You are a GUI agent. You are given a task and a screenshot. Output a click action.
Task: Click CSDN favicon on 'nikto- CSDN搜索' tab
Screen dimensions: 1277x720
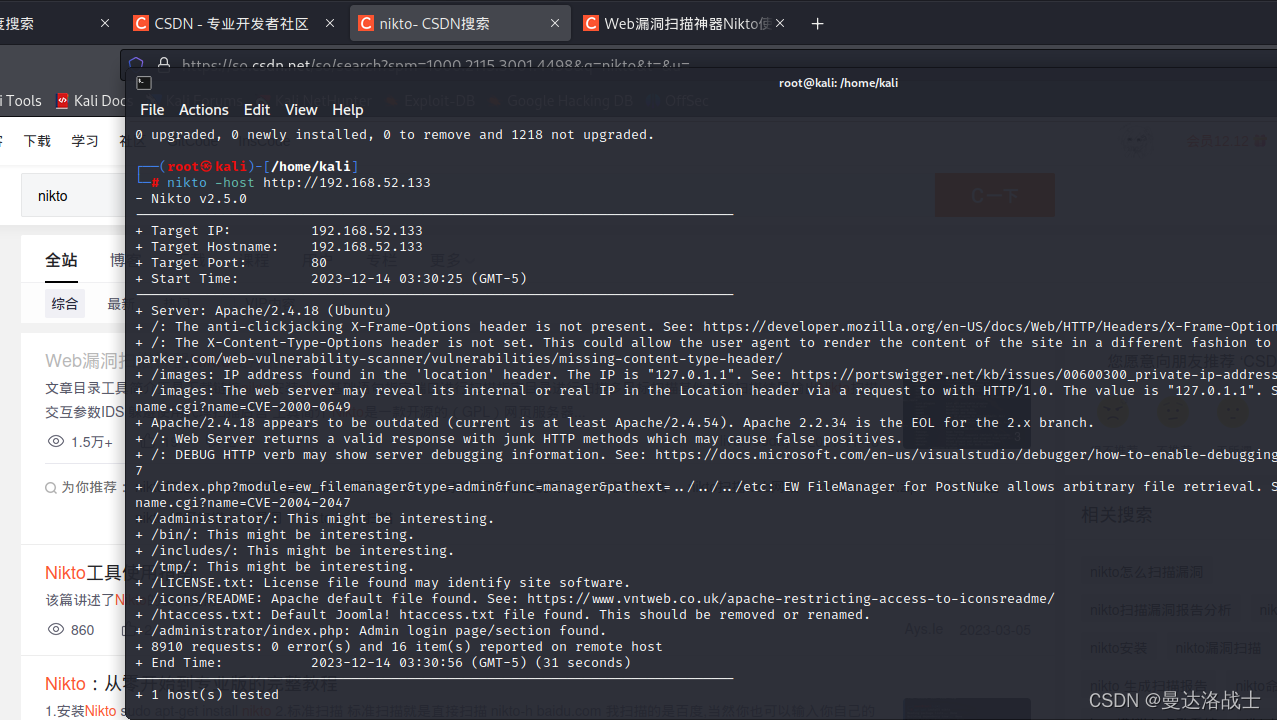pyautogui.click(x=366, y=23)
